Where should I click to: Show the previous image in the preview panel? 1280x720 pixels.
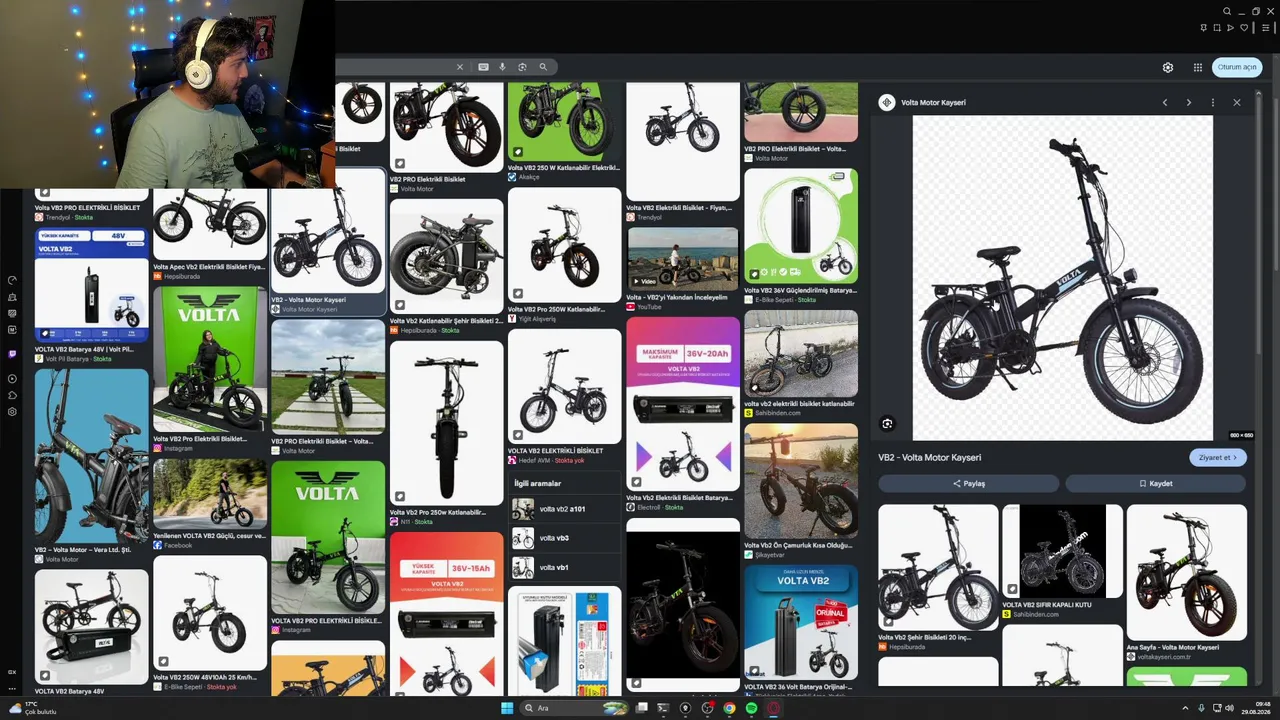1165,102
